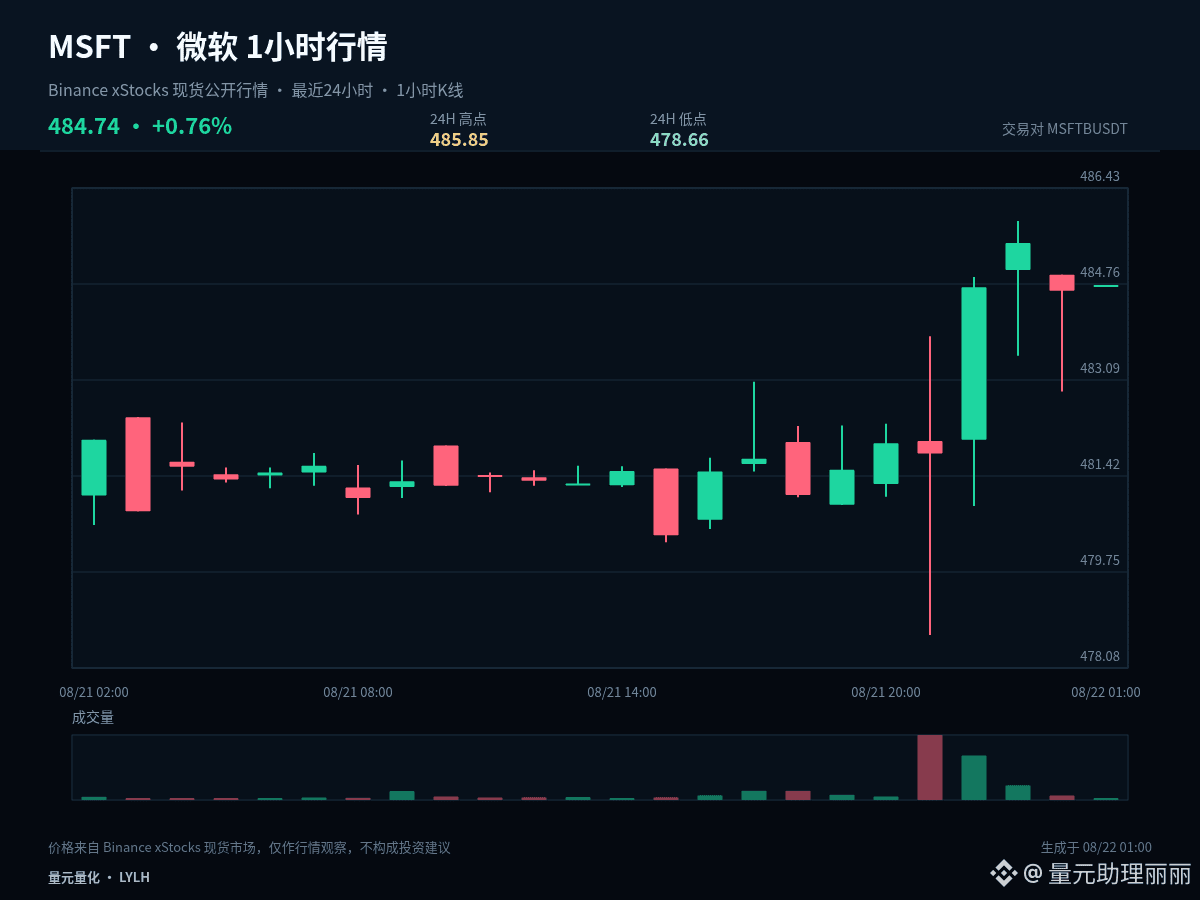Click the red candle body at 08/21 10:00
1200x900 pixels.
446,465
